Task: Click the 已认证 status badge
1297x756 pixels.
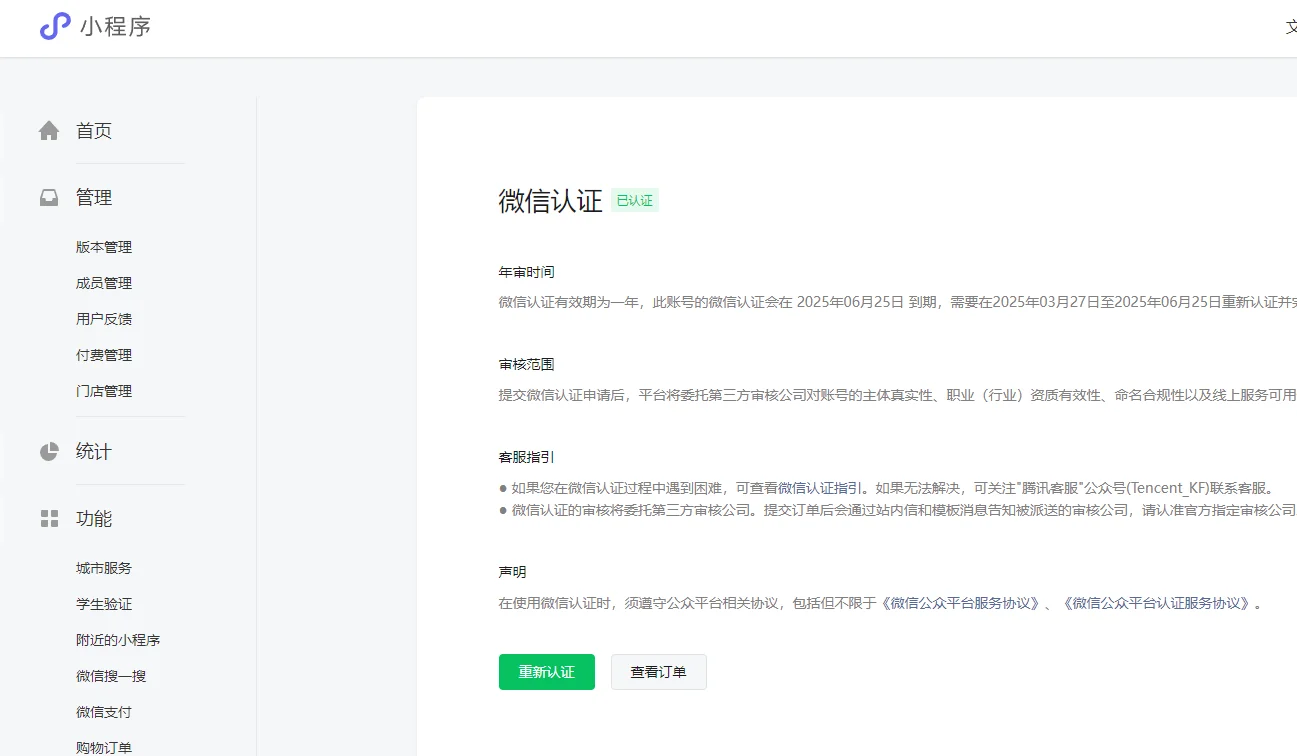Action: (x=635, y=201)
